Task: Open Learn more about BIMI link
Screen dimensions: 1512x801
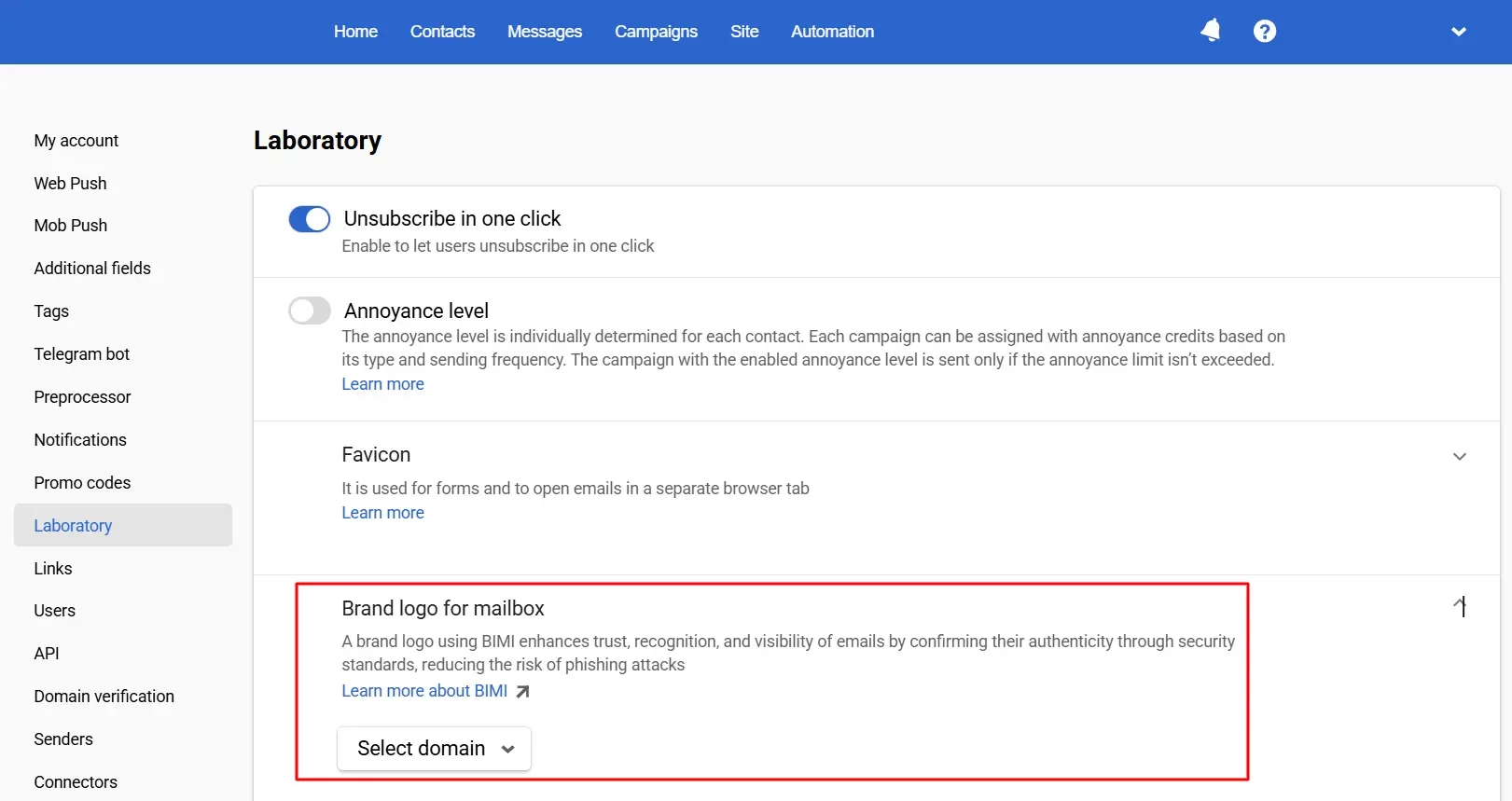Action: [424, 691]
